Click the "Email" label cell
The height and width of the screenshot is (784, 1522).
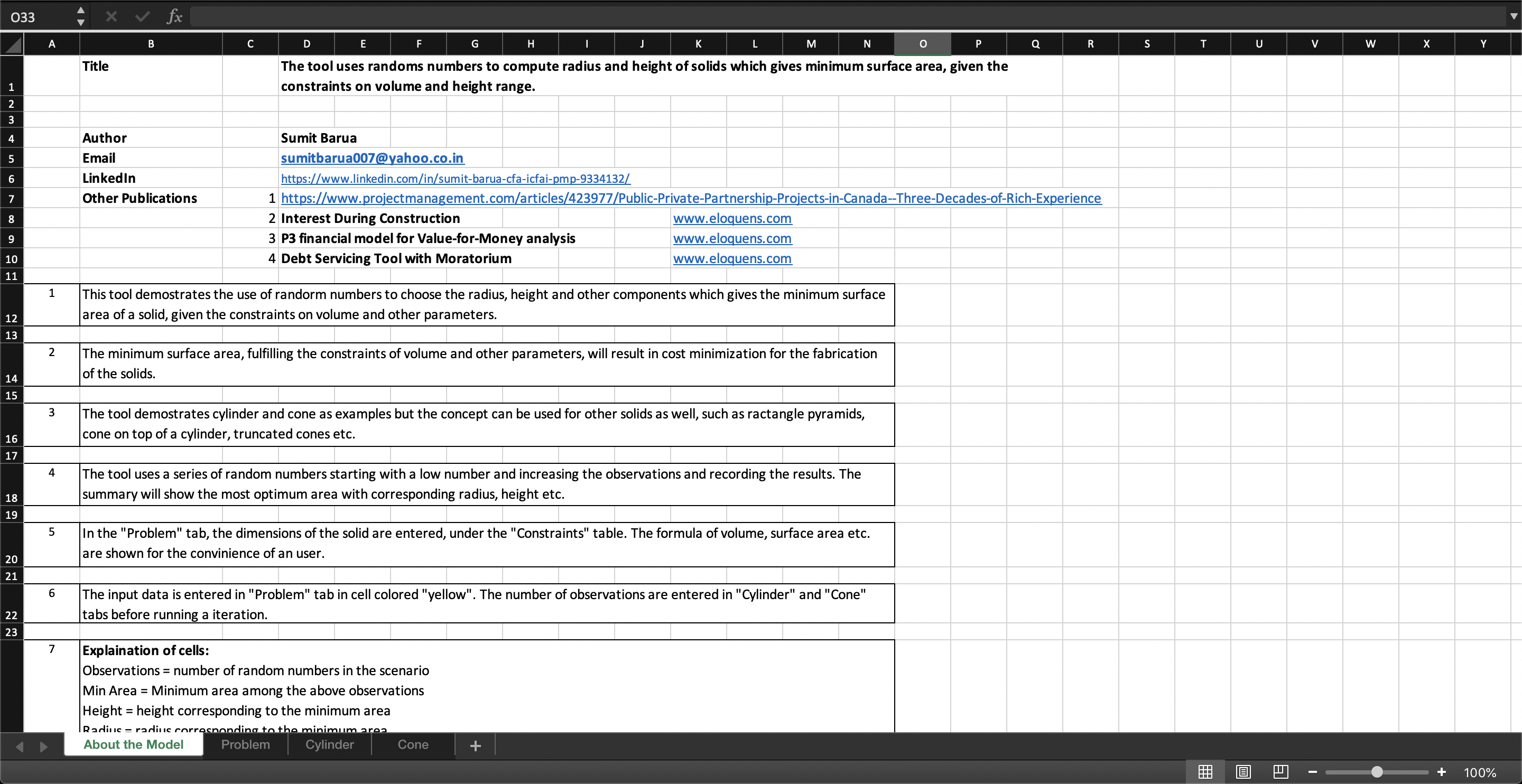point(151,158)
